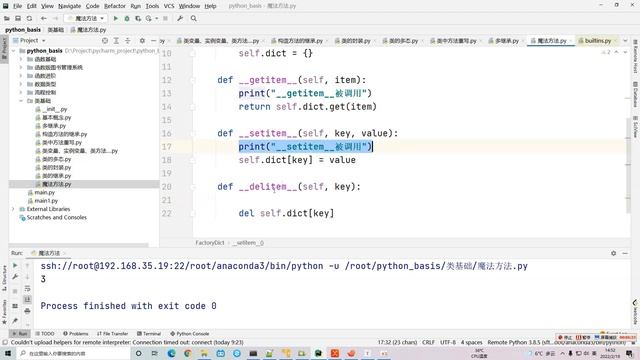The height and width of the screenshot is (360, 640).
Task: Click the Profile run icon in toolbar
Action: click(x=149, y=18)
